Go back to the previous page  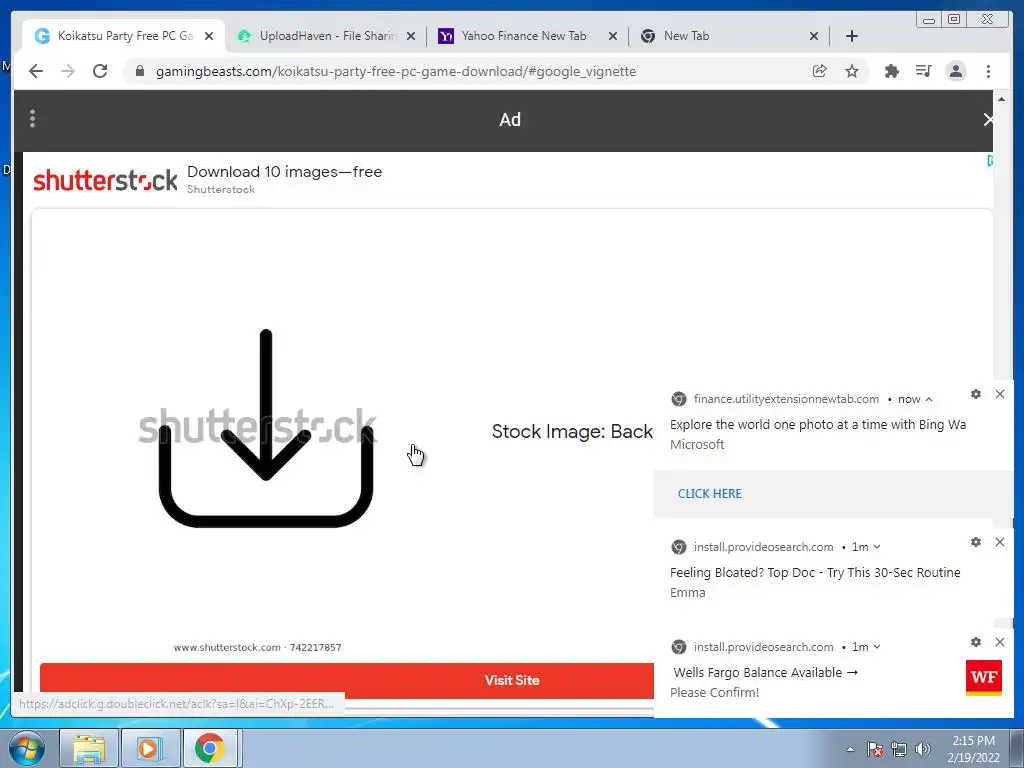click(x=36, y=71)
